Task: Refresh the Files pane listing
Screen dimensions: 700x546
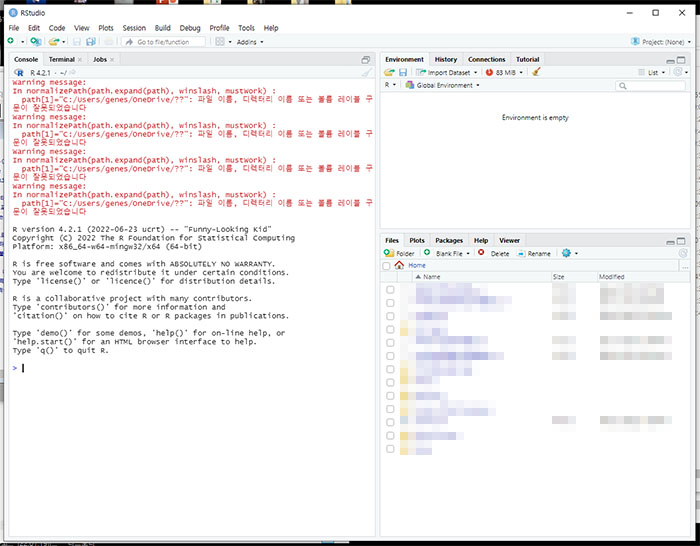Action: (683, 253)
